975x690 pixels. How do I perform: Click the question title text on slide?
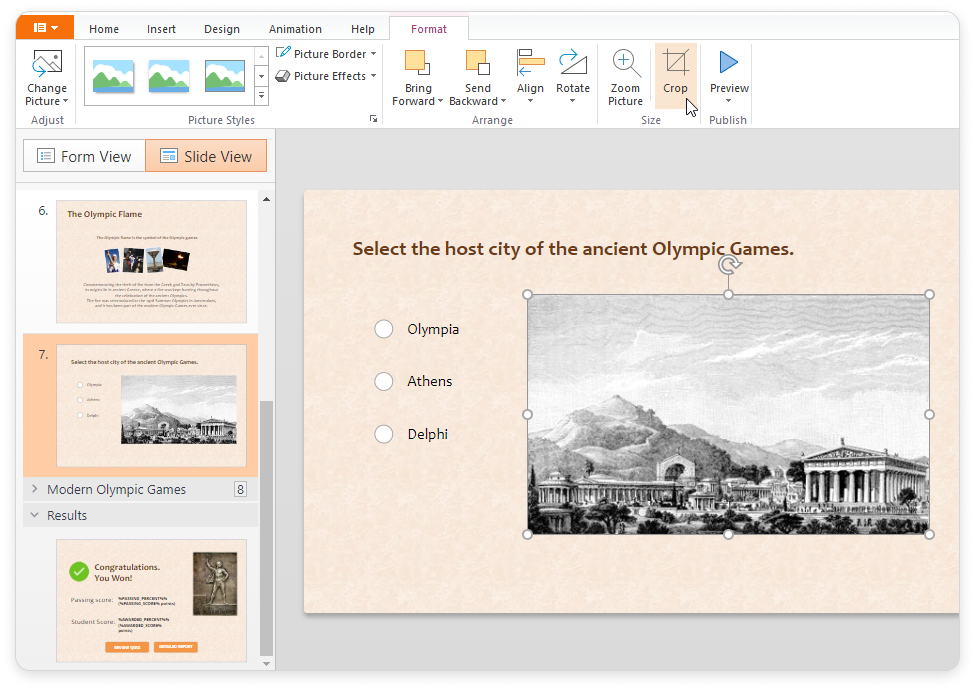(573, 249)
